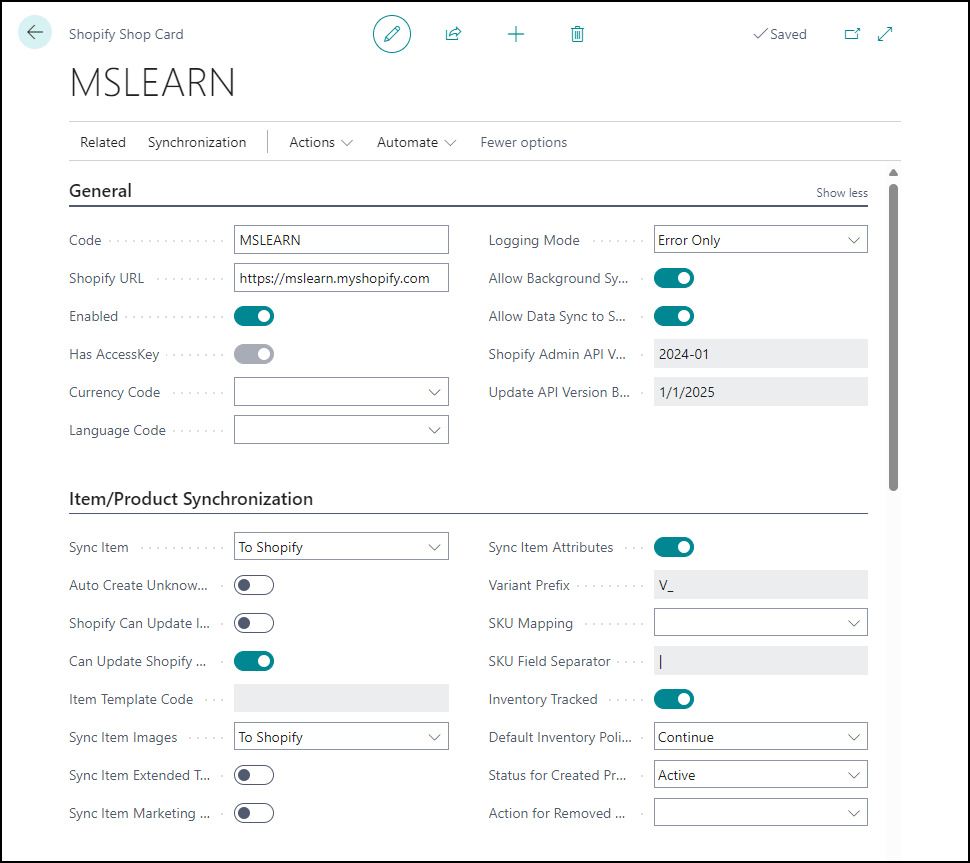Click the Shopify URL field
The width and height of the screenshot is (970, 863).
click(x=341, y=278)
